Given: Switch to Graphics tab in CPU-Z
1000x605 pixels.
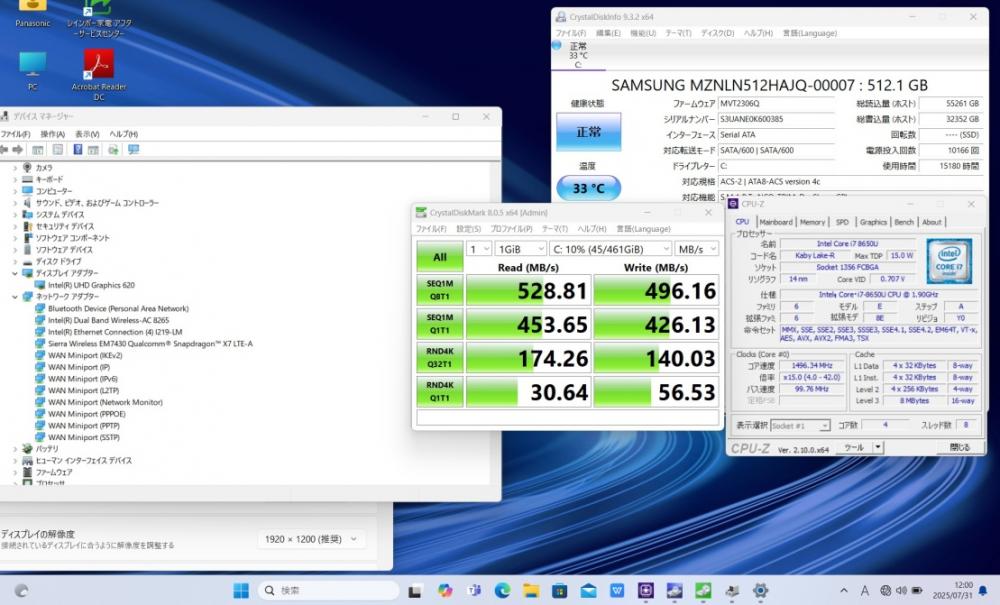Looking at the screenshot, I should point(873,222).
